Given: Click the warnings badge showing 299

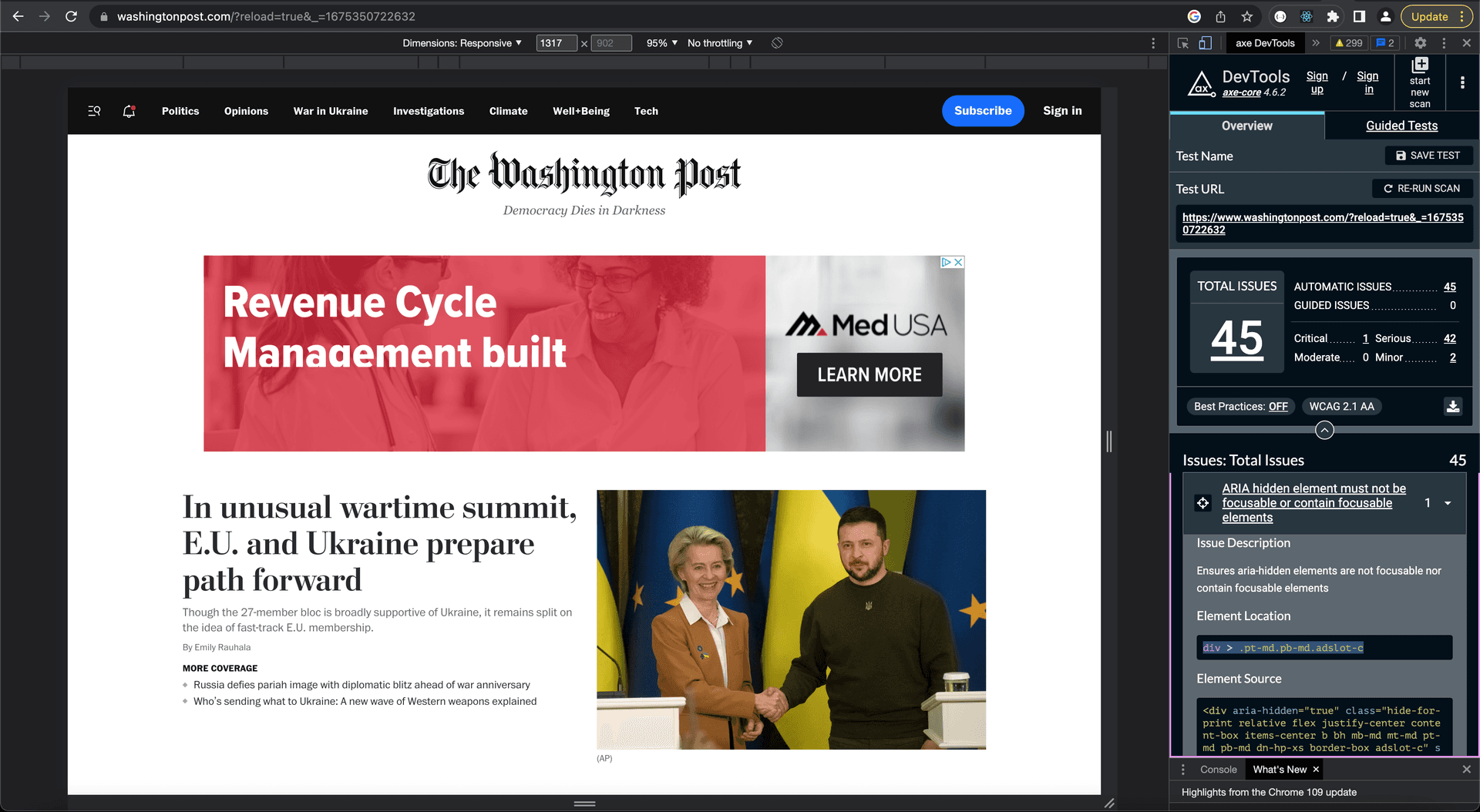Looking at the screenshot, I should pos(1348,43).
